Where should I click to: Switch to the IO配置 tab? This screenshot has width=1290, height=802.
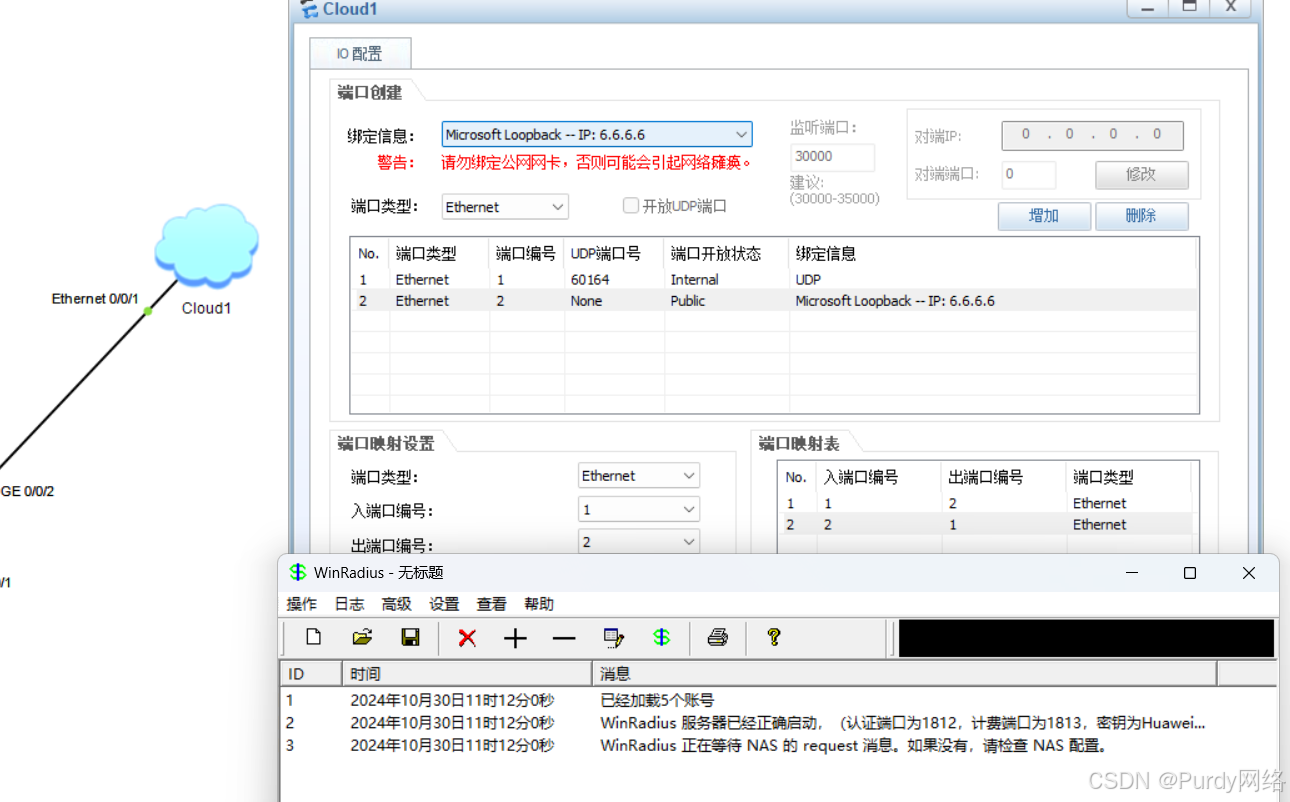[x=360, y=53]
